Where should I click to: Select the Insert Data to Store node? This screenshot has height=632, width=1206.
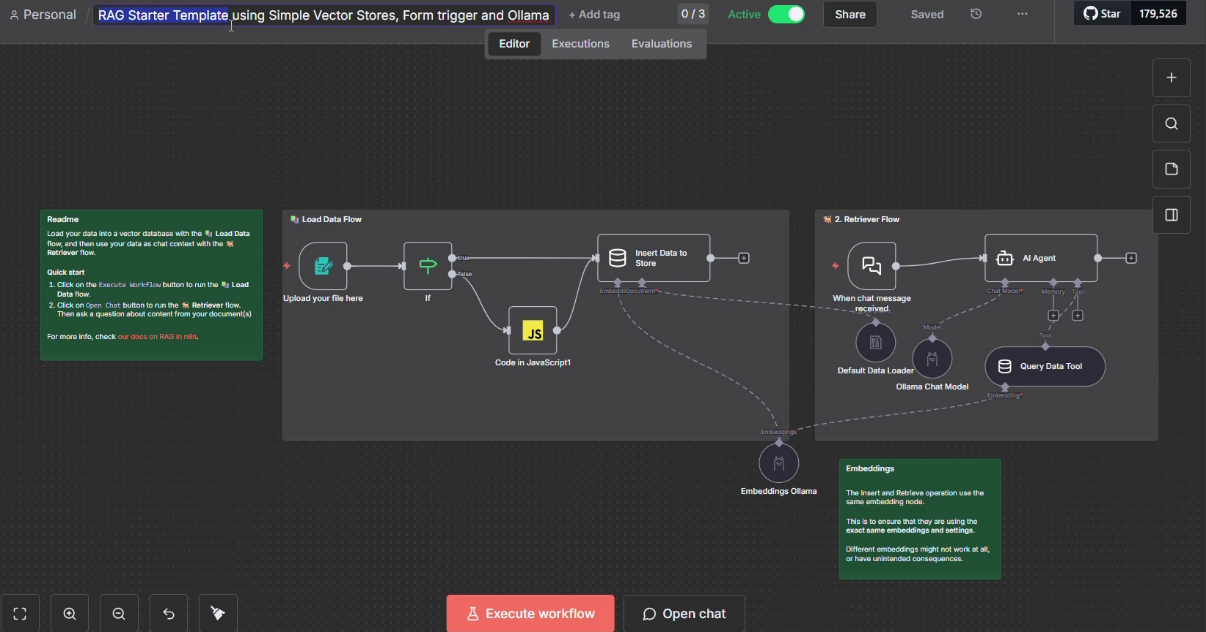pos(653,258)
